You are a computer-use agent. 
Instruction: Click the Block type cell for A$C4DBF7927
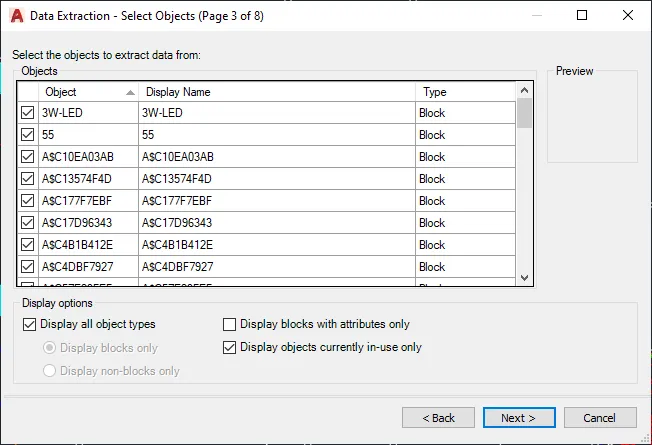tap(465, 267)
